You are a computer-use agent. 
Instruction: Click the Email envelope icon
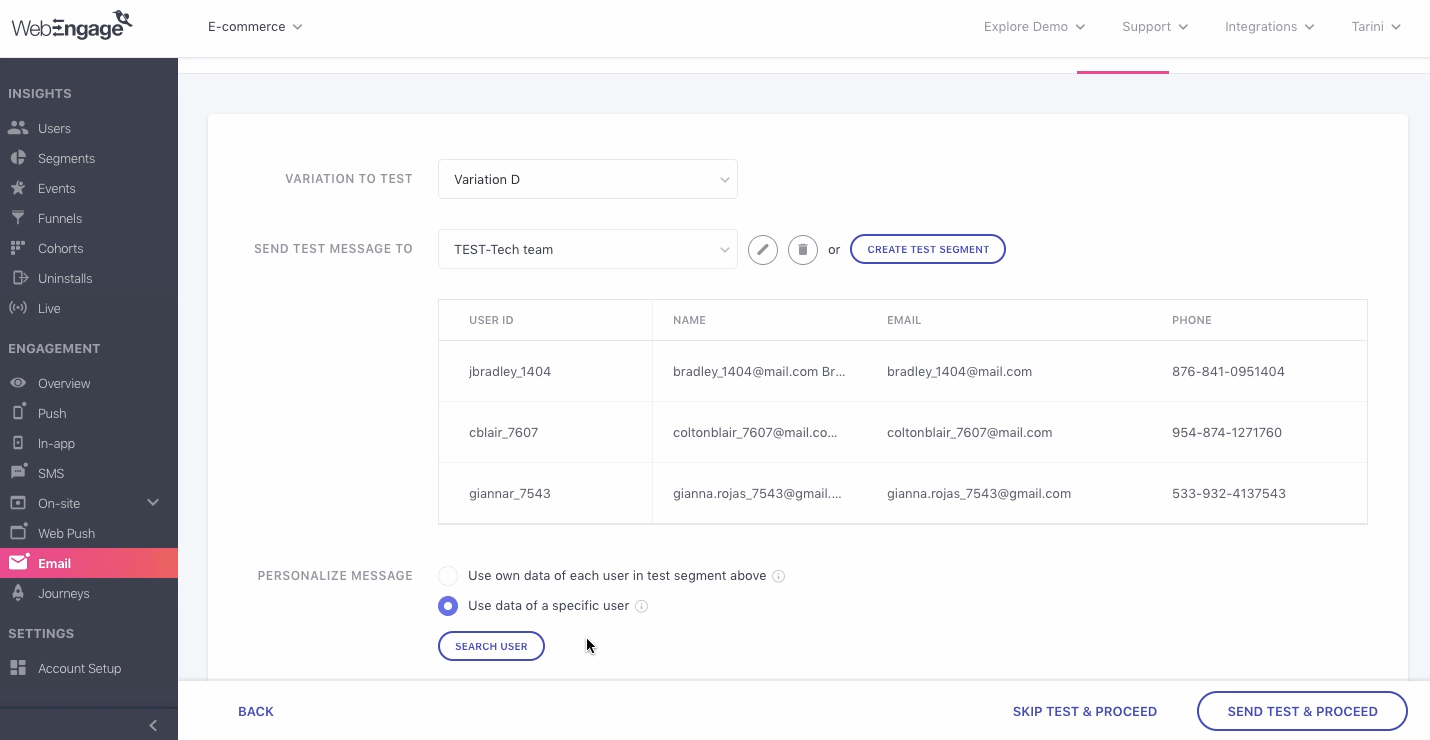tap(18, 563)
